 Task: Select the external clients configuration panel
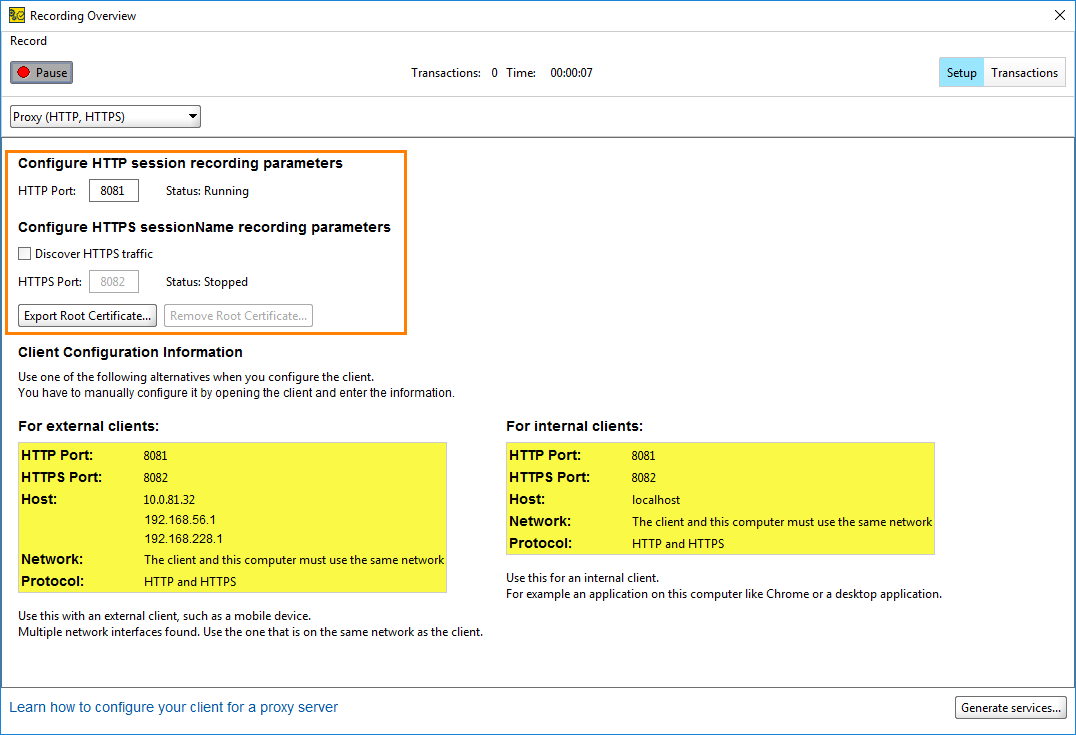coord(232,517)
